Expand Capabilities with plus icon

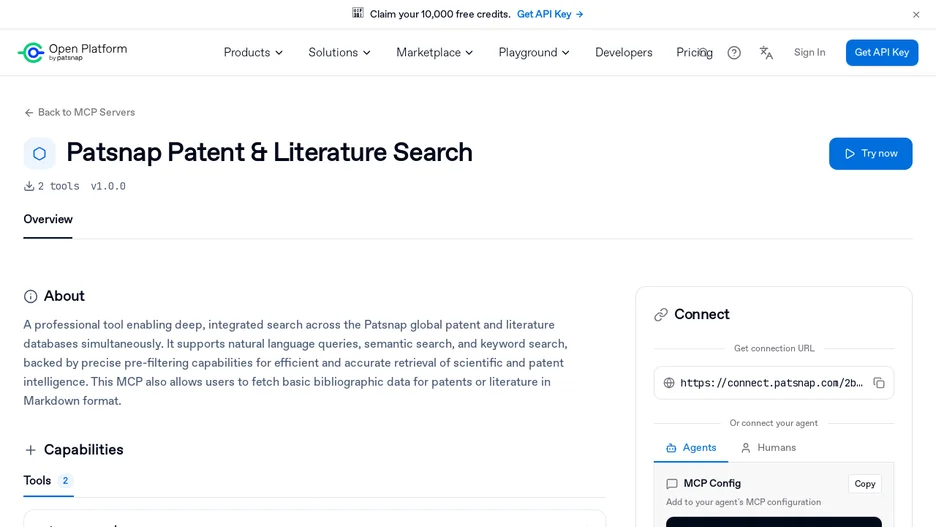[30, 450]
